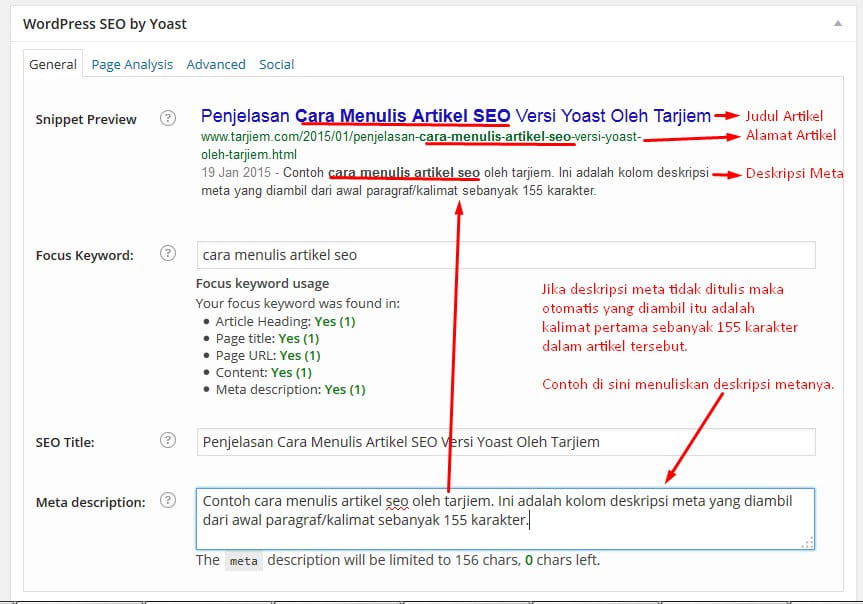Click the help icon beside Focus Keyword
This screenshot has width=863, height=604.
tap(167, 254)
